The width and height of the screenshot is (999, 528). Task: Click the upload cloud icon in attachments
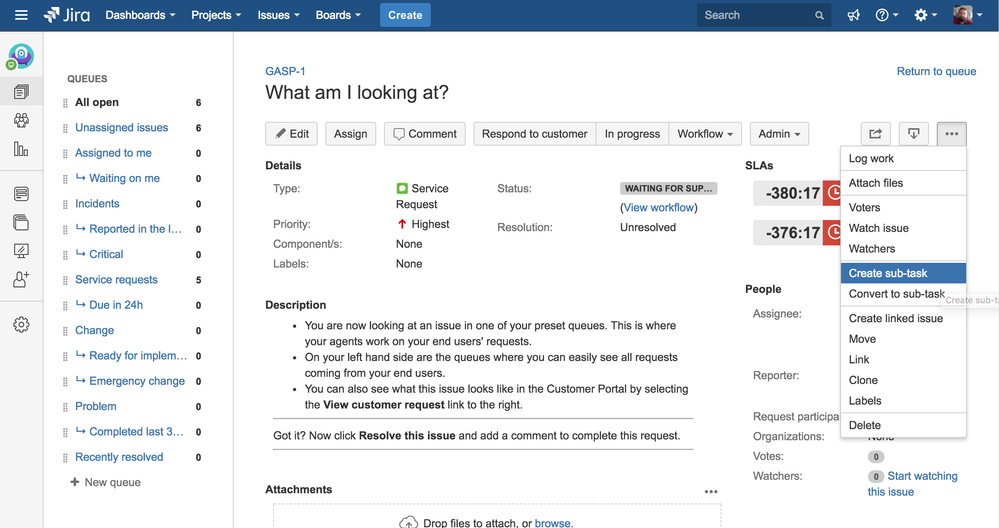coord(408,522)
